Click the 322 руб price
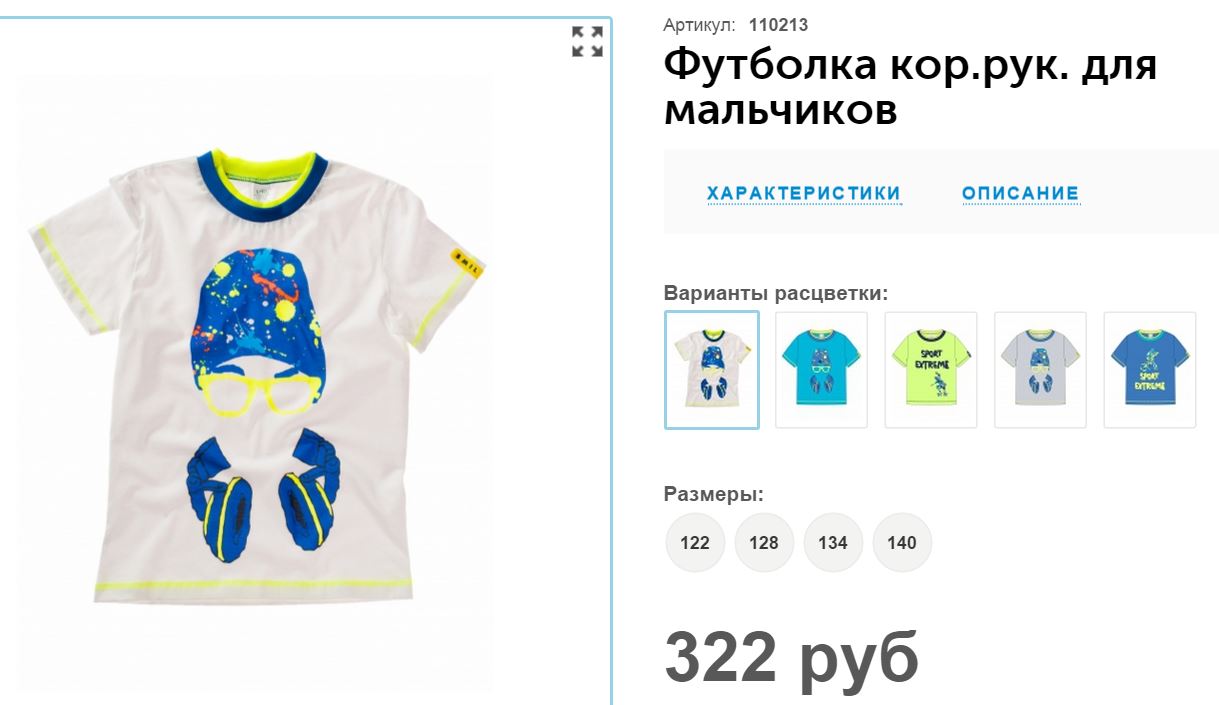This screenshot has width=1219, height=705. coord(791,657)
